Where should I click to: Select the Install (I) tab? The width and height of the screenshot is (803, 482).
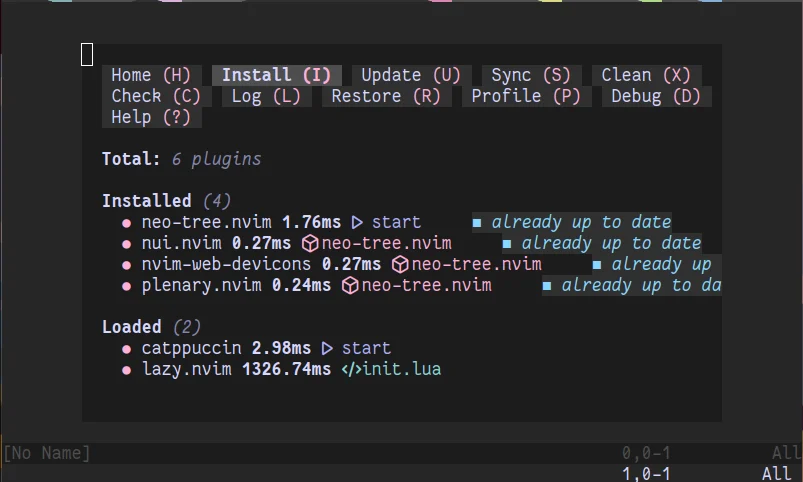[x=277, y=75]
